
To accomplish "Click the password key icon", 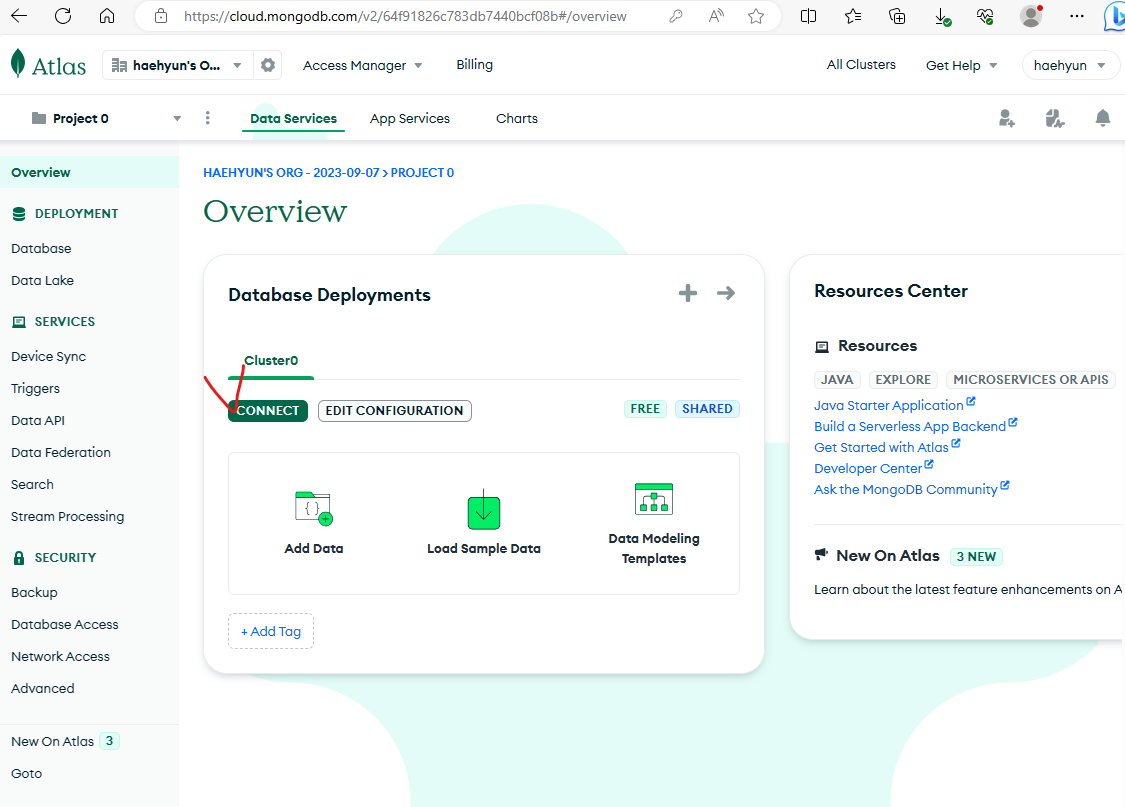I will pyautogui.click(x=676, y=16).
